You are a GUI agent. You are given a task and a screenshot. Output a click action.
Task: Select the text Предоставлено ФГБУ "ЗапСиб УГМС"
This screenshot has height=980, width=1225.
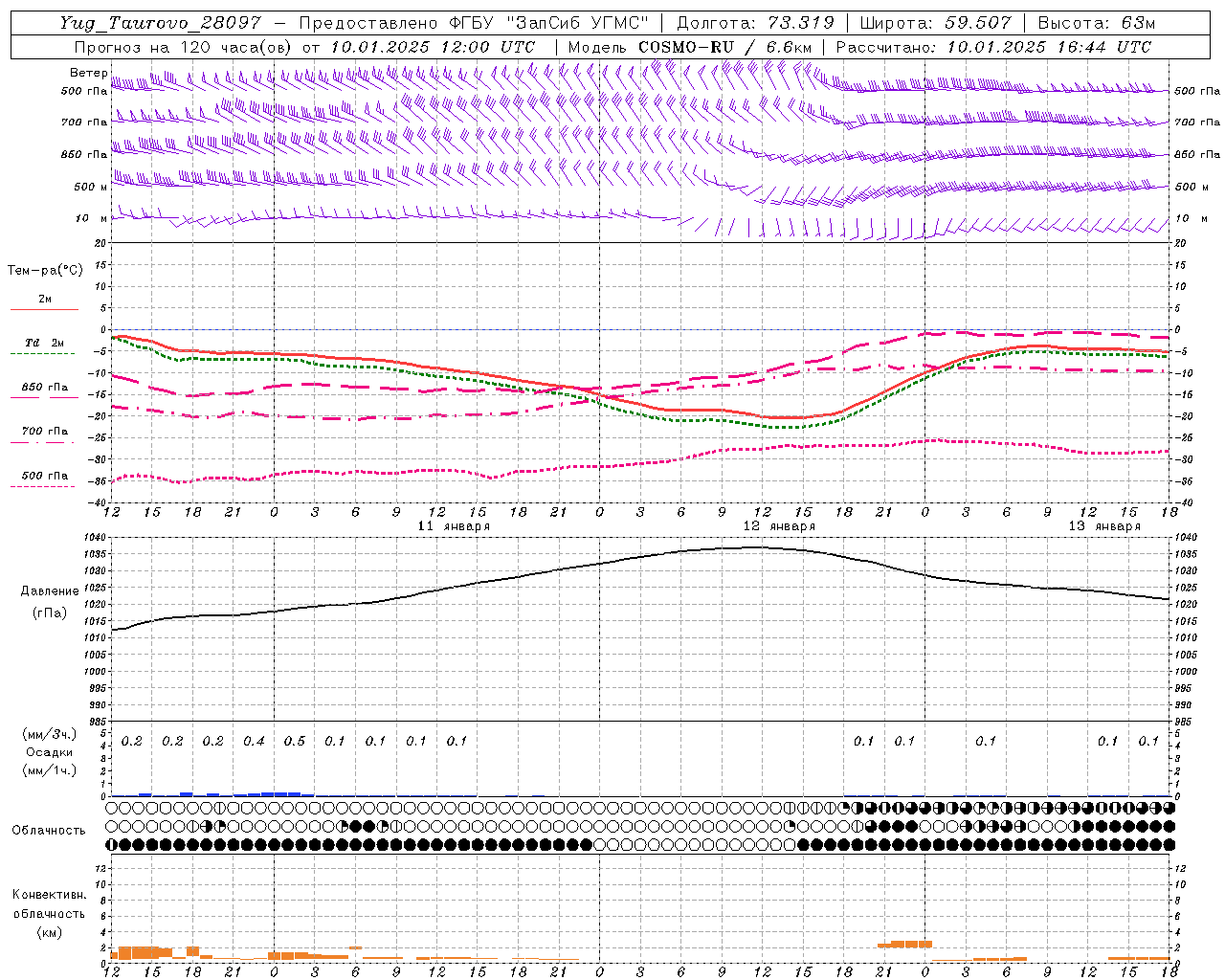(x=475, y=23)
